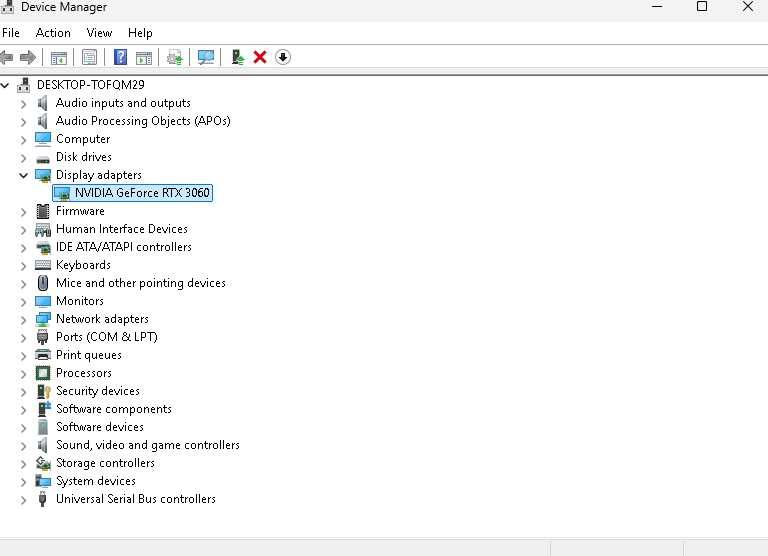Expand the Network adapters category
768x556 pixels.
(23, 319)
